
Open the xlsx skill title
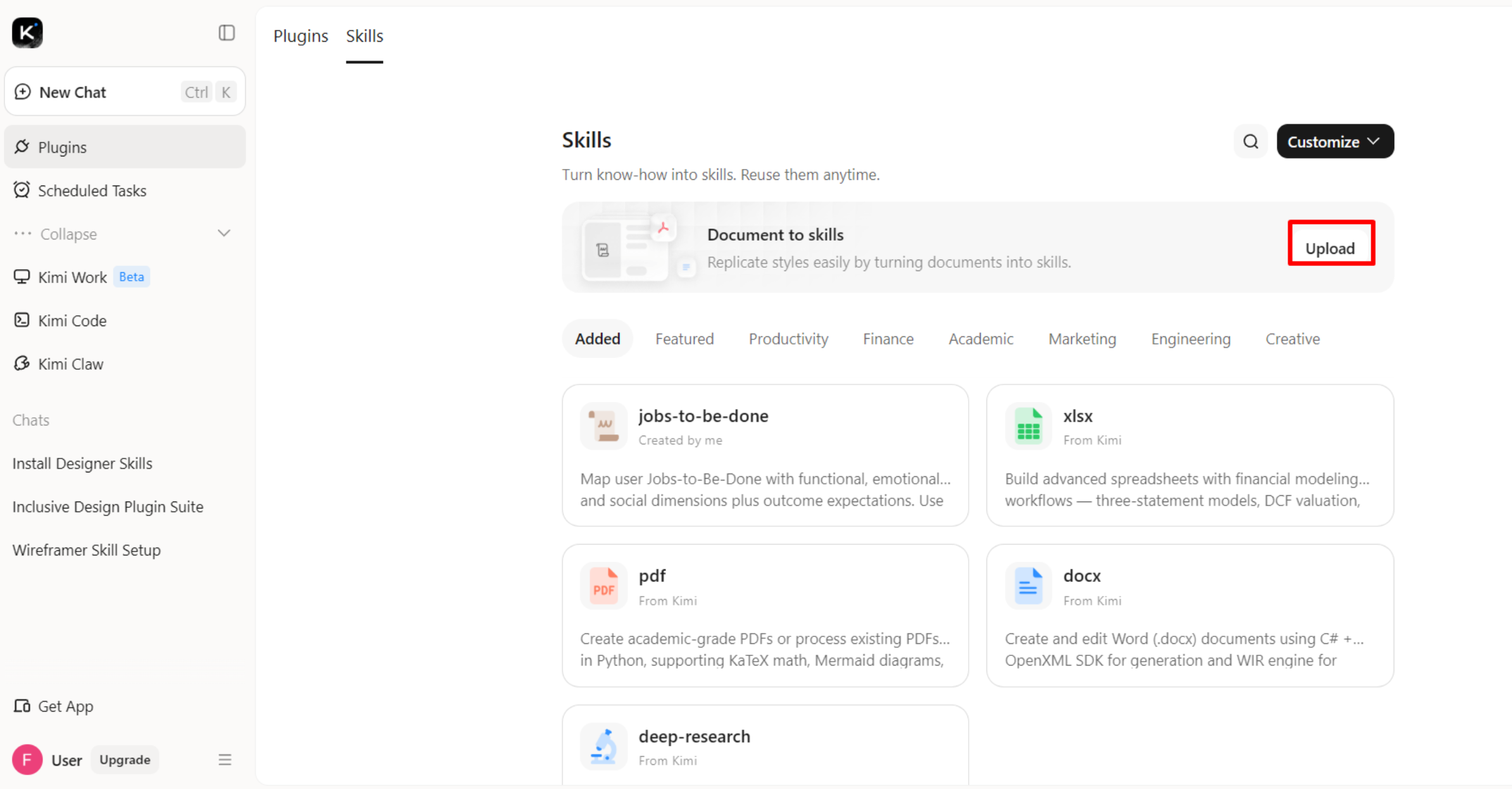point(1078,416)
